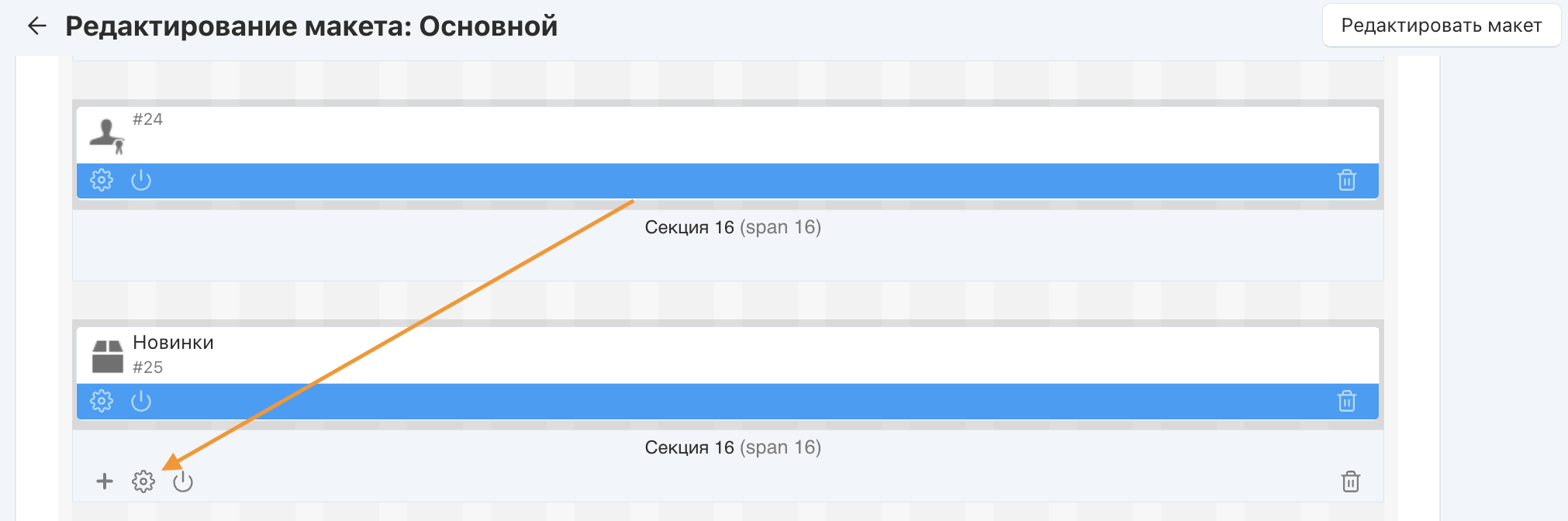Click the box icon of Новинки block
Screen dimensions: 1568x521
click(x=107, y=356)
